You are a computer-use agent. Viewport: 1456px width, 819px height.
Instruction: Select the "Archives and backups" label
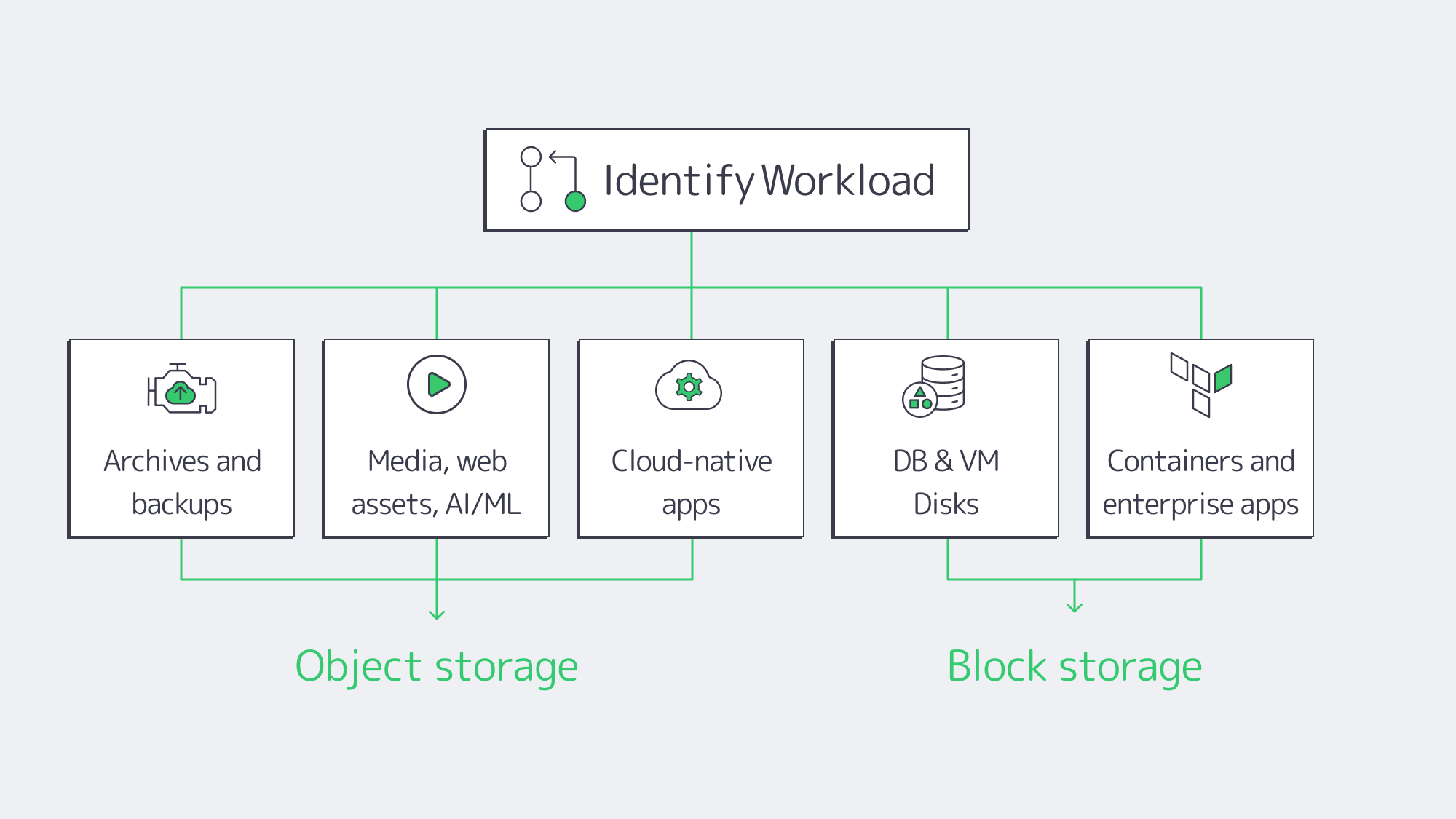(x=182, y=483)
